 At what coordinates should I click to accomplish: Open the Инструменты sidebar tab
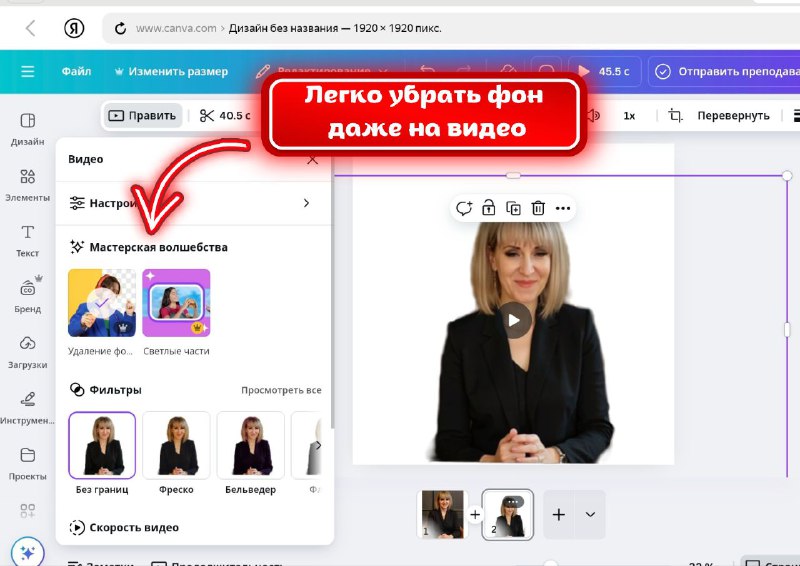pyautogui.click(x=28, y=408)
